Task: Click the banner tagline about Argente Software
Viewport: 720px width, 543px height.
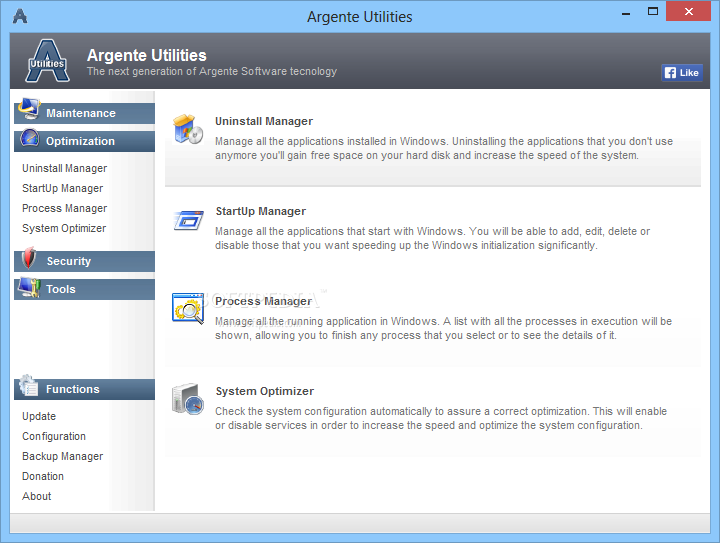Action: pos(212,71)
